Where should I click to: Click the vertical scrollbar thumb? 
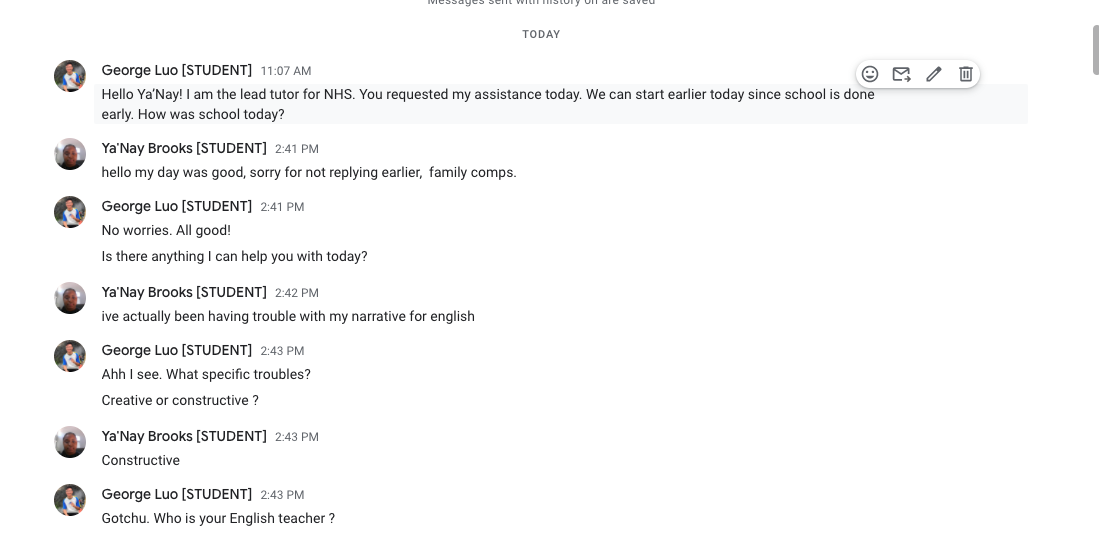click(x=1095, y=50)
